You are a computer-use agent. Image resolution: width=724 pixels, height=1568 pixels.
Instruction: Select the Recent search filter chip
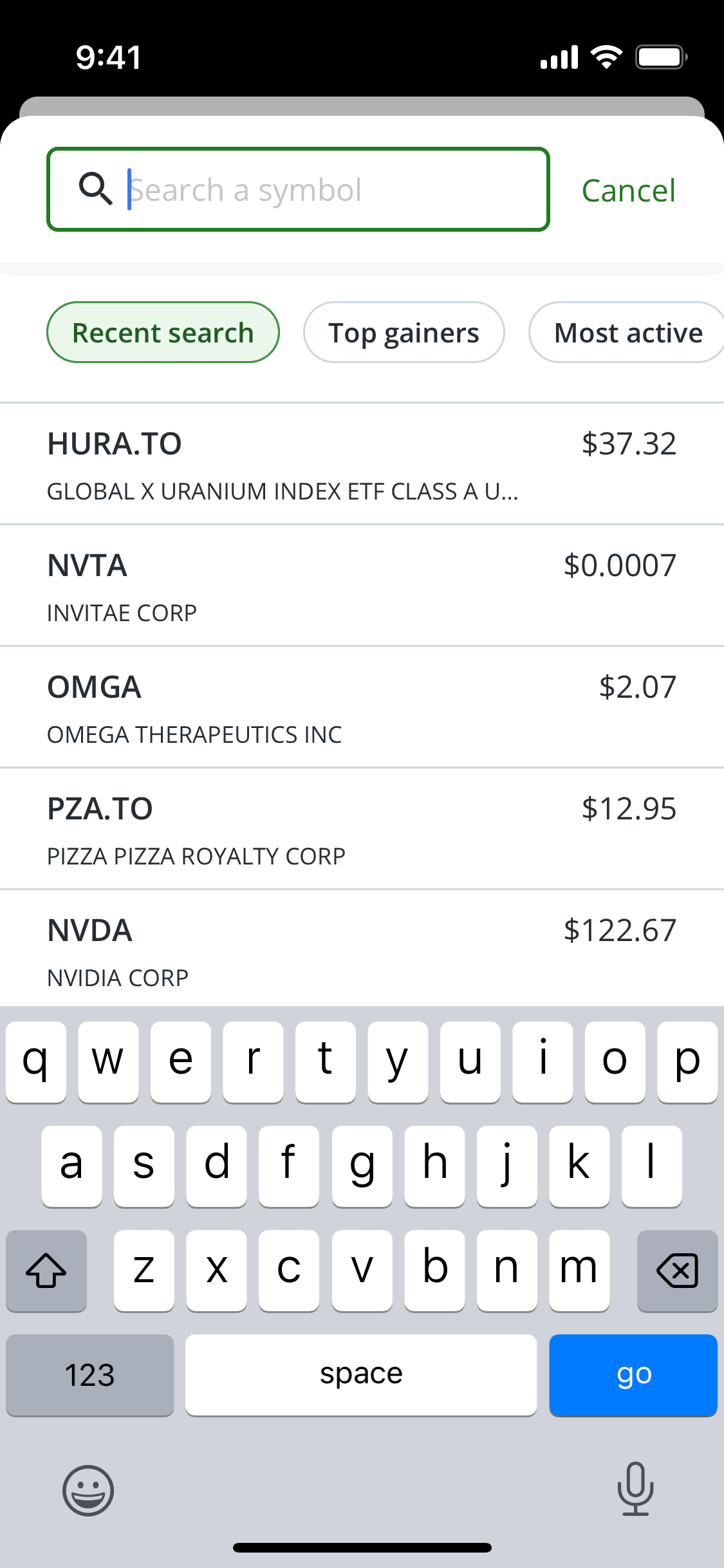pos(163,333)
